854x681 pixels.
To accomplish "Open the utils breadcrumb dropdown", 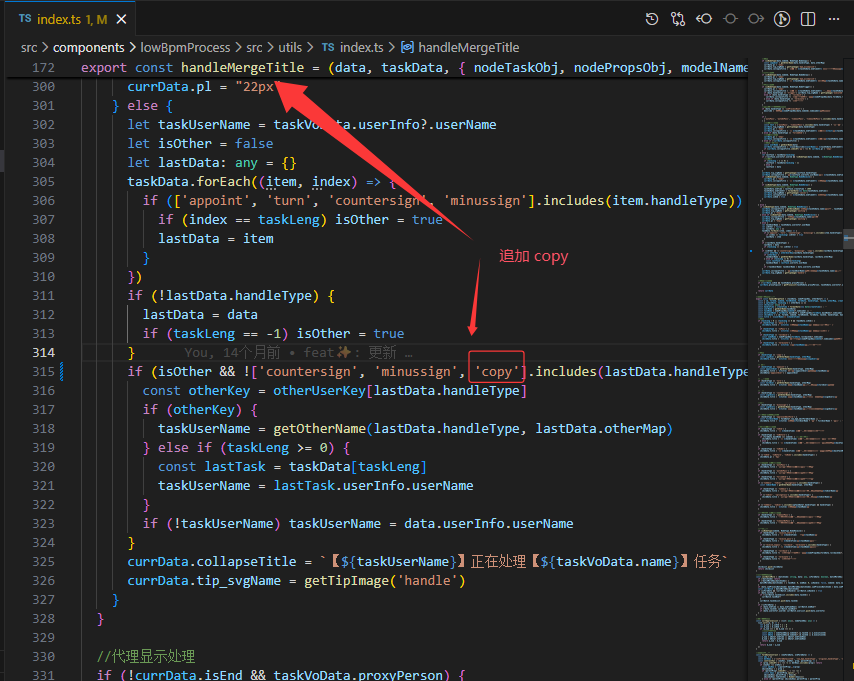I will pos(290,47).
